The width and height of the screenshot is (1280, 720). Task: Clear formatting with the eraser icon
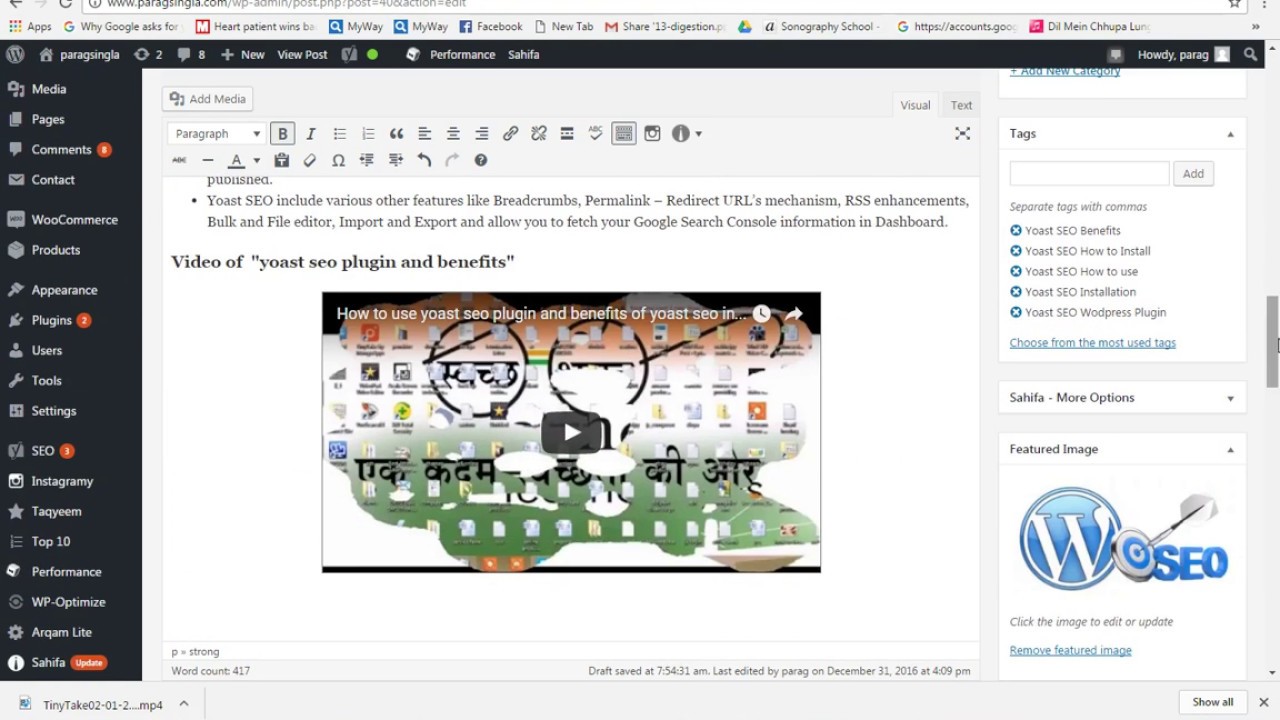tap(310, 160)
